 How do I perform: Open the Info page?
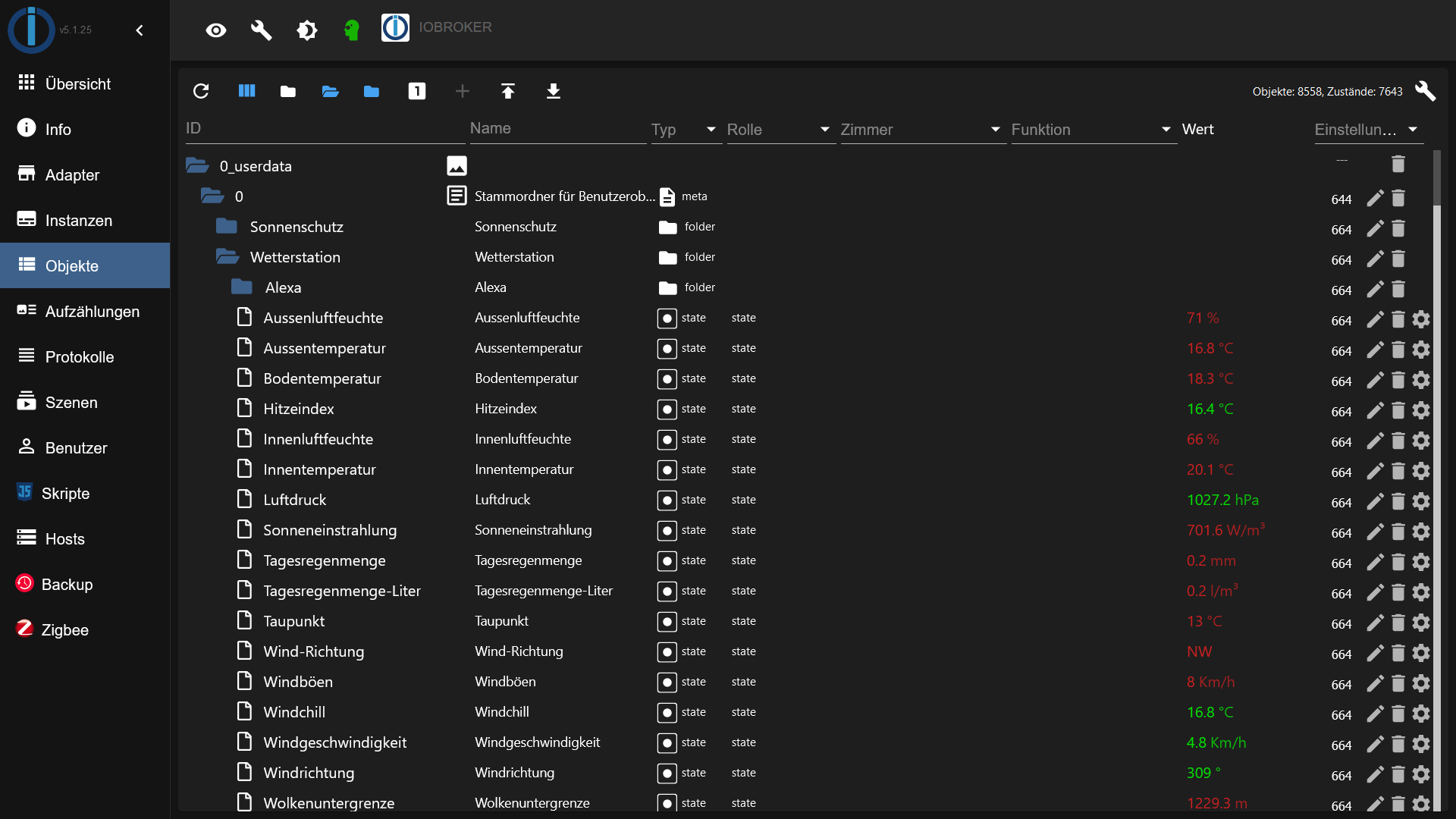(85, 129)
